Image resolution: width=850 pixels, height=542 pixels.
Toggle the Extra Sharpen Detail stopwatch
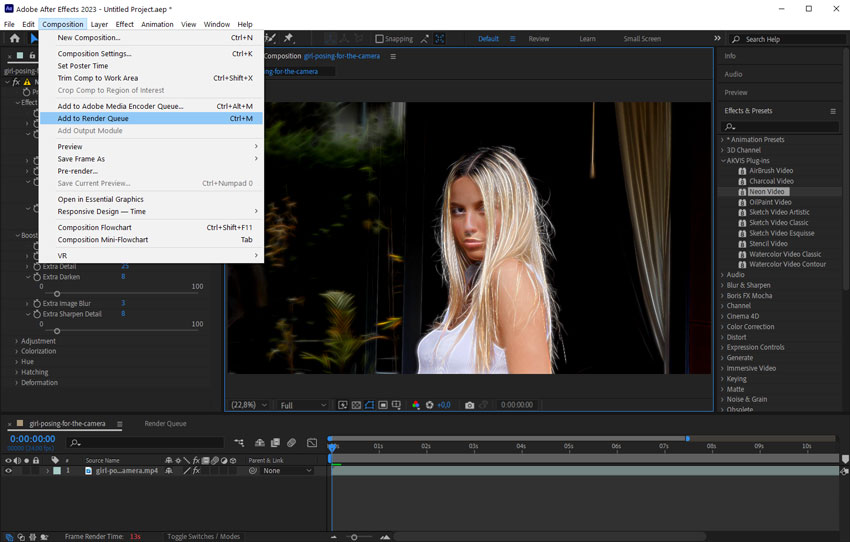pos(37,314)
